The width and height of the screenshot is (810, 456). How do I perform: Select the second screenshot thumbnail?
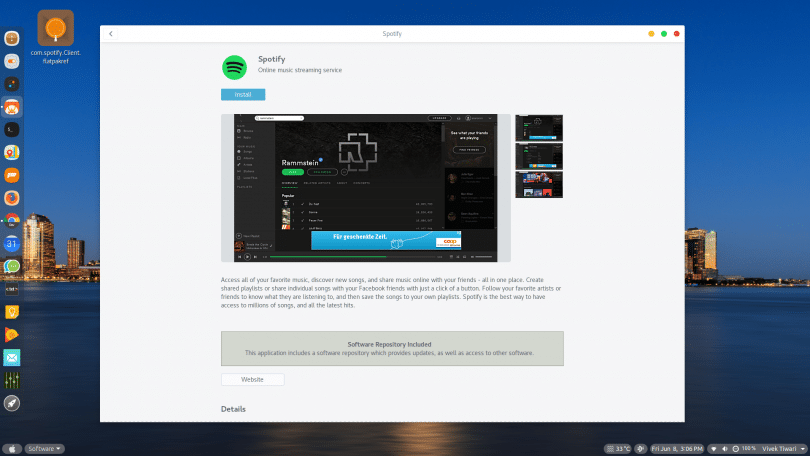[x=539, y=156]
